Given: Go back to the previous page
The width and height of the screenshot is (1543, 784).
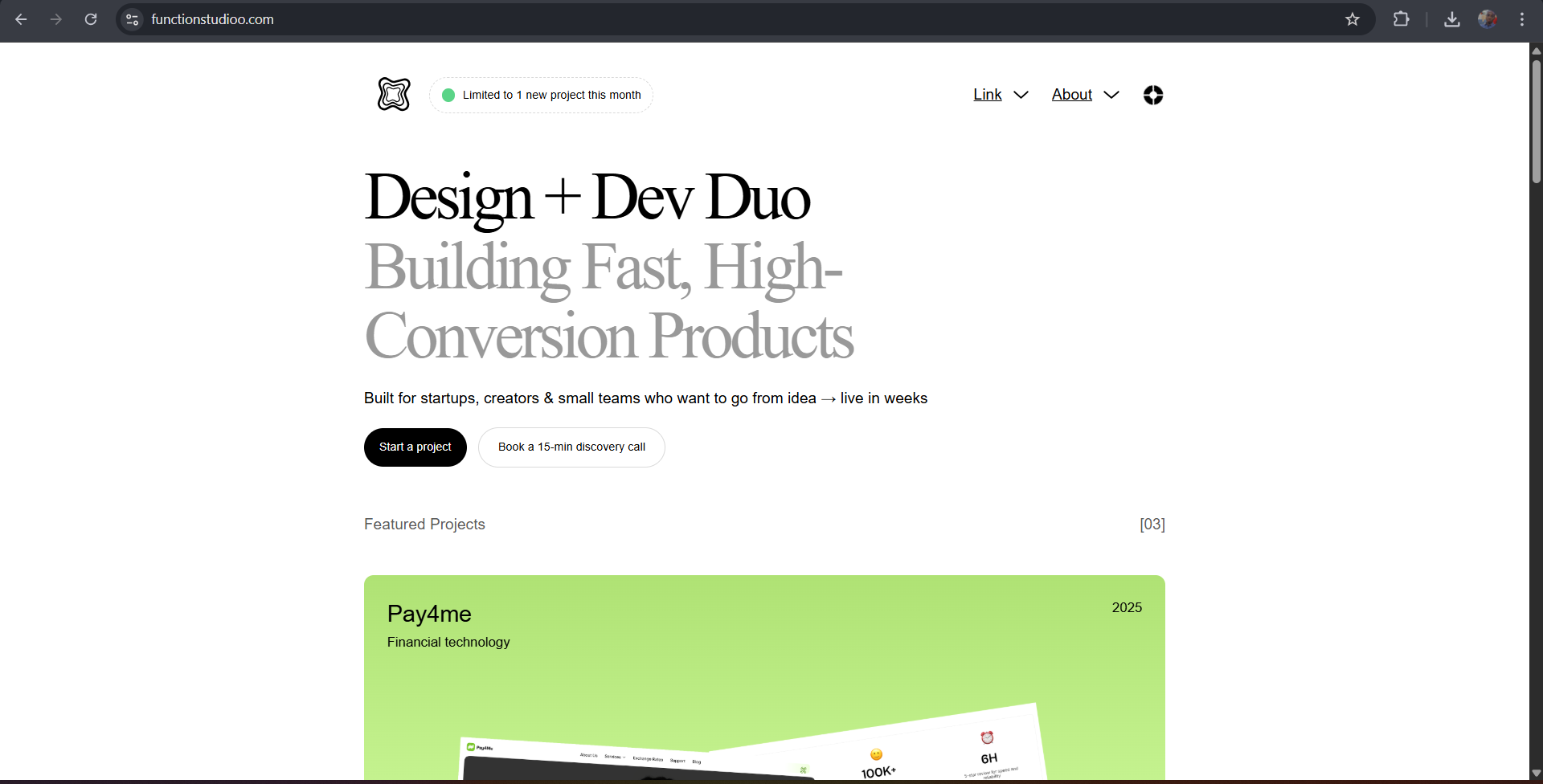Looking at the screenshot, I should click(x=22, y=19).
